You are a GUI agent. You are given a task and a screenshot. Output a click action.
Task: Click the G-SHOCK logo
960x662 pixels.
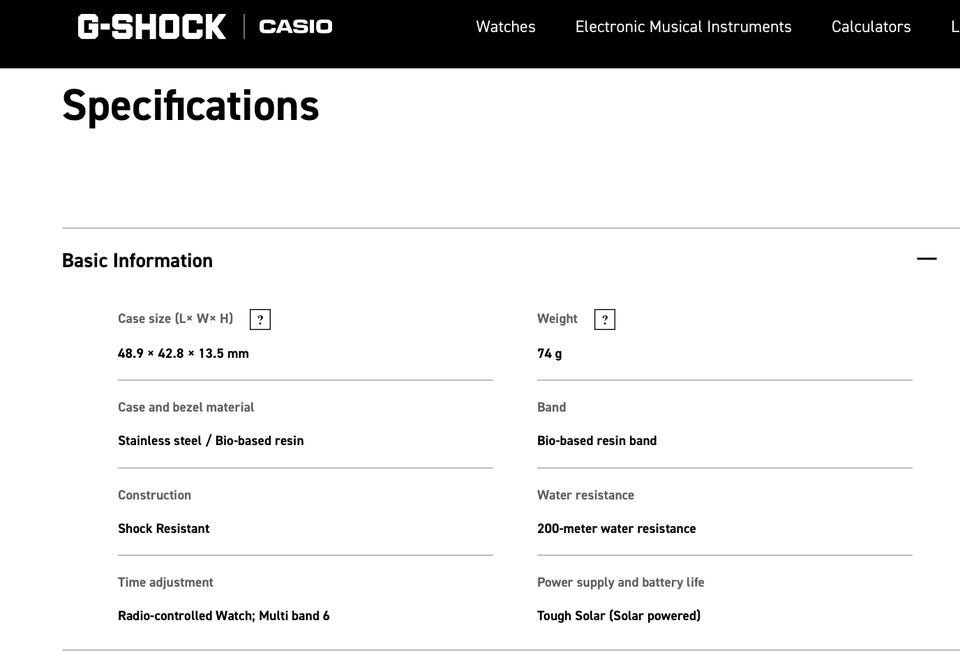[152, 27]
